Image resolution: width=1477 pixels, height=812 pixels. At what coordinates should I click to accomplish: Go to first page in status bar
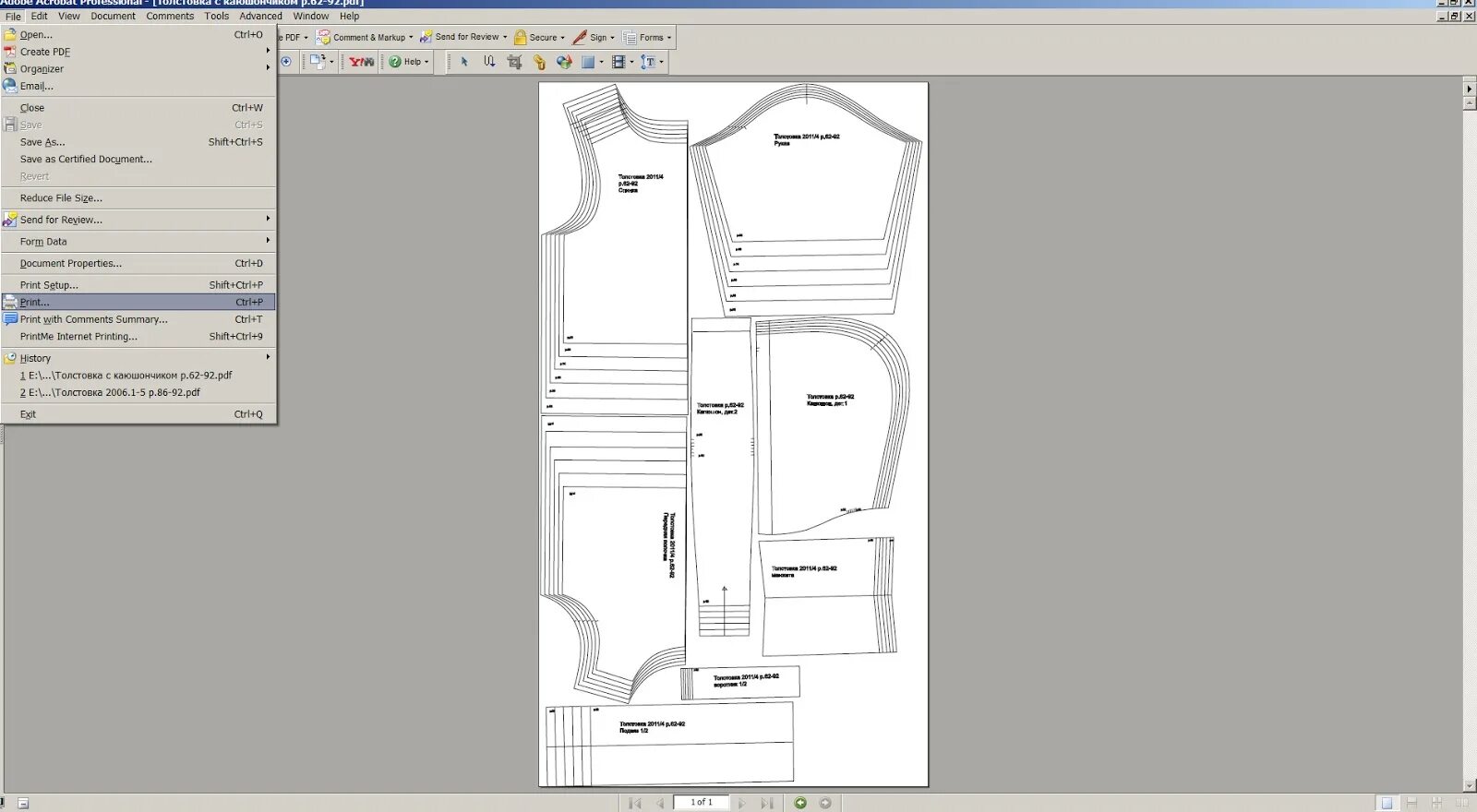[635, 803]
